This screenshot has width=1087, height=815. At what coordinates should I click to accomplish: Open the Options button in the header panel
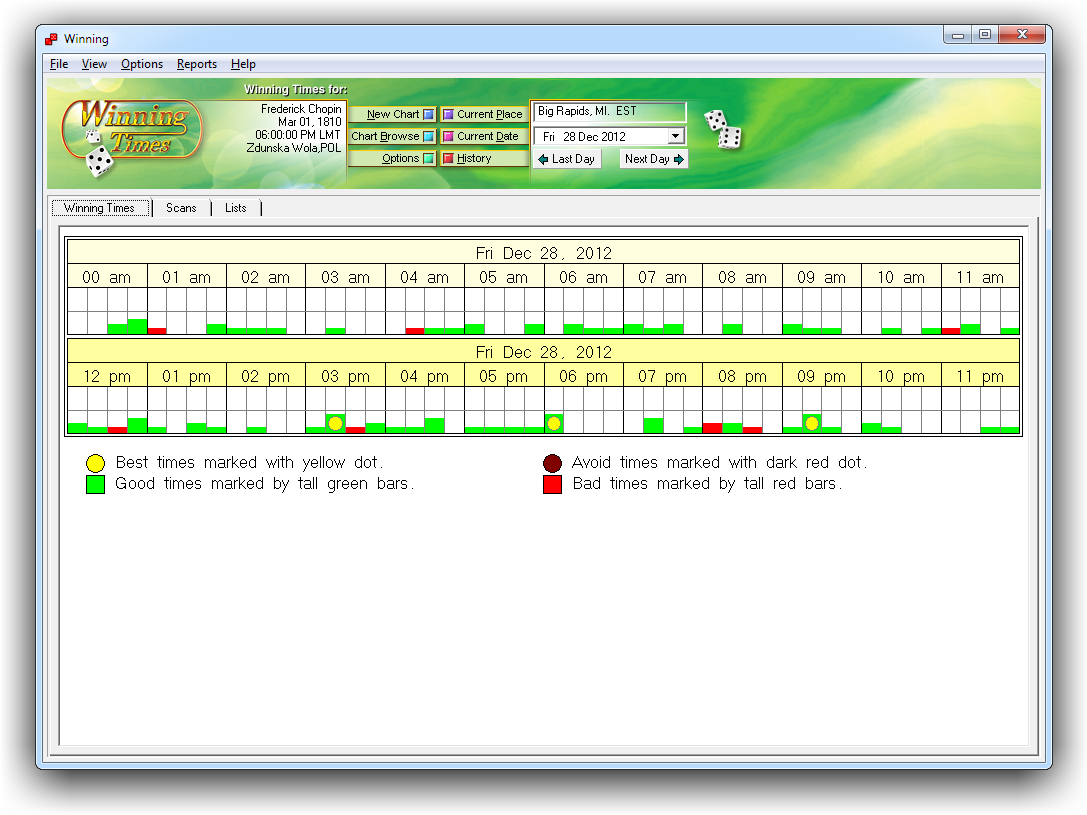tap(392, 158)
